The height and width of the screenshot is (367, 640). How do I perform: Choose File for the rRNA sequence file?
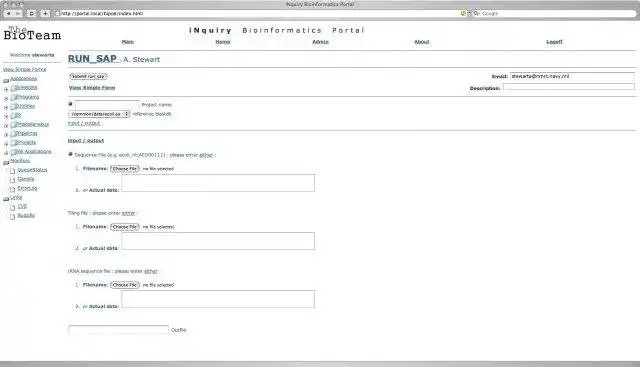[125, 285]
